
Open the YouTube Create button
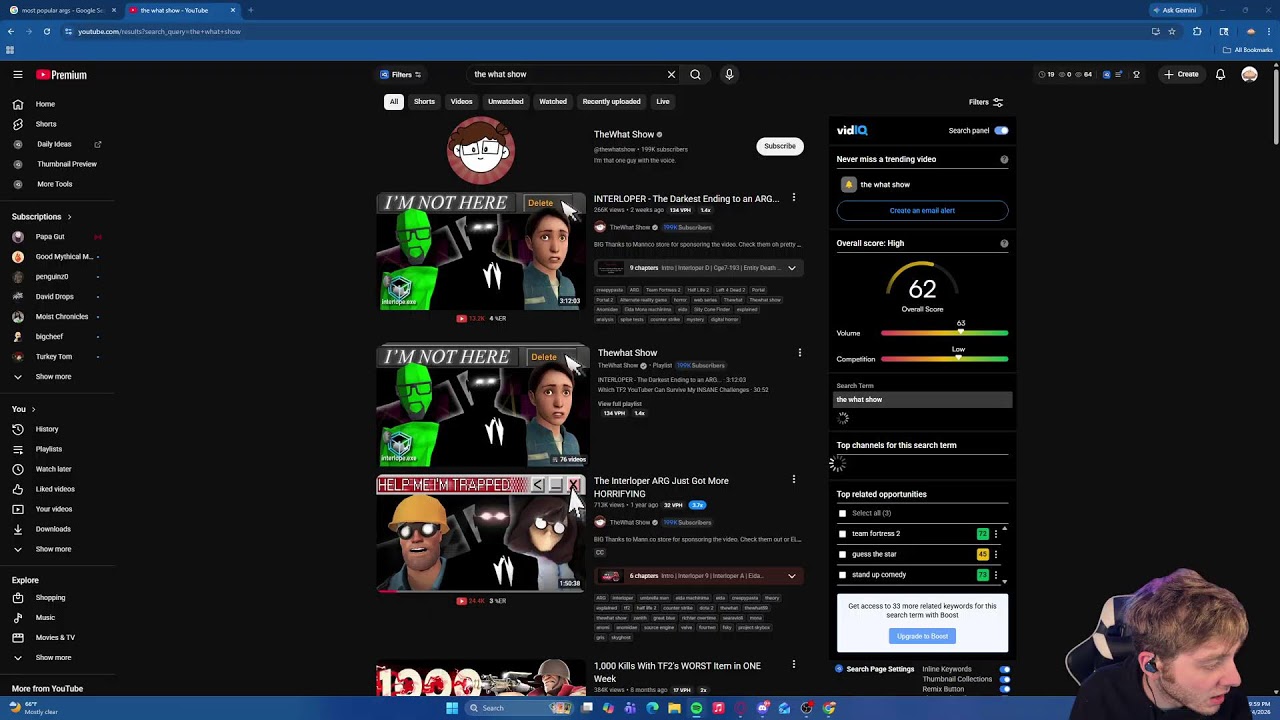[1181, 74]
